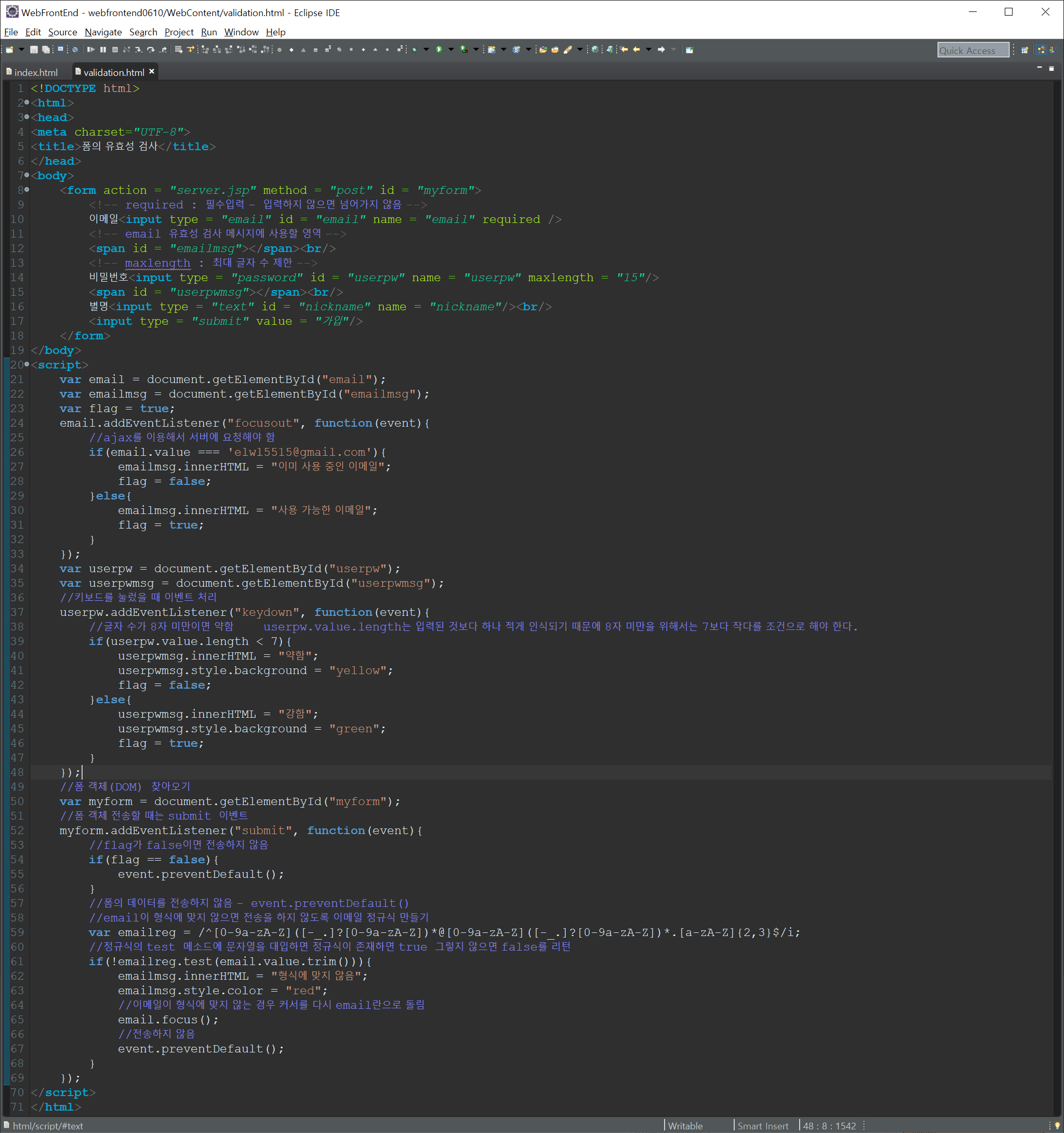The width and height of the screenshot is (1064, 1133).
Task: Click the Open Task folder icon
Action: click(555, 49)
